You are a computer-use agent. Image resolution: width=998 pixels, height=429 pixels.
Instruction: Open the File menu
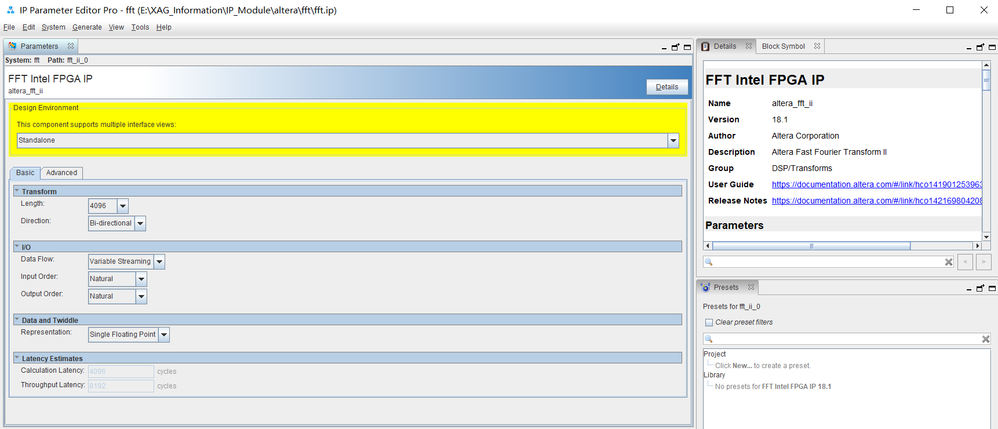click(9, 27)
